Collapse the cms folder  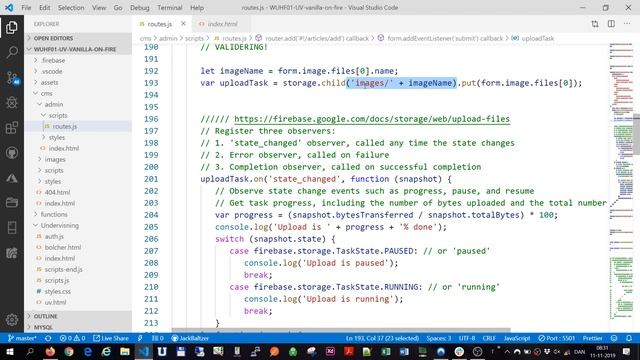(x=78, y=93)
